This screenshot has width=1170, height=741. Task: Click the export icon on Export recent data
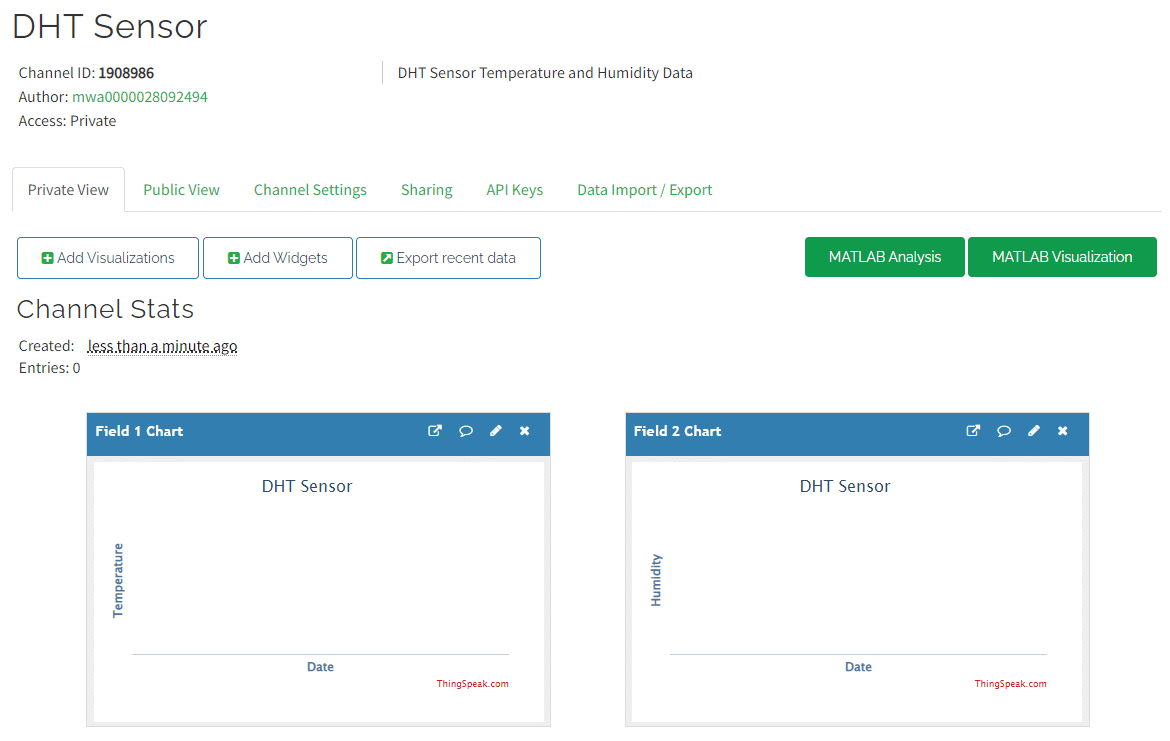387,257
